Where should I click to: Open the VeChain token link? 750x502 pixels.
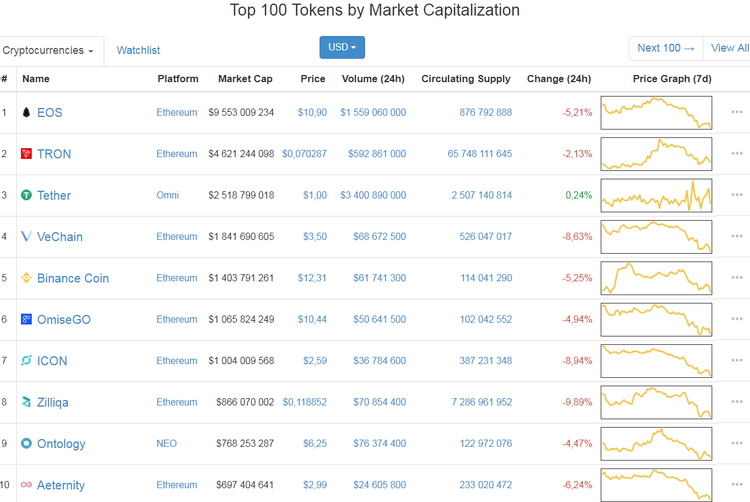click(60, 237)
